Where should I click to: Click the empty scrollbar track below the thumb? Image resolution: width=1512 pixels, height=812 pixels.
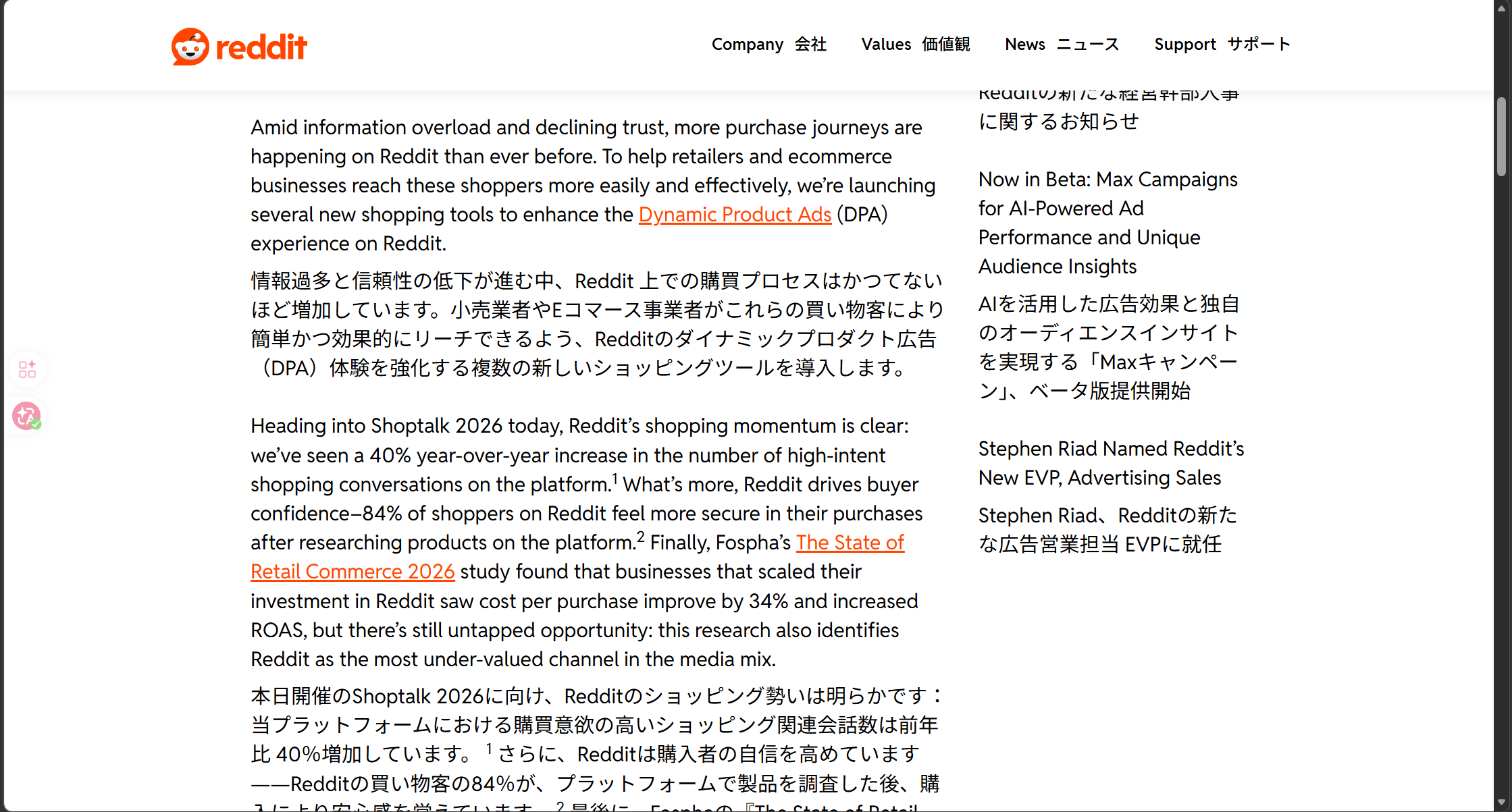point(1501,472)
